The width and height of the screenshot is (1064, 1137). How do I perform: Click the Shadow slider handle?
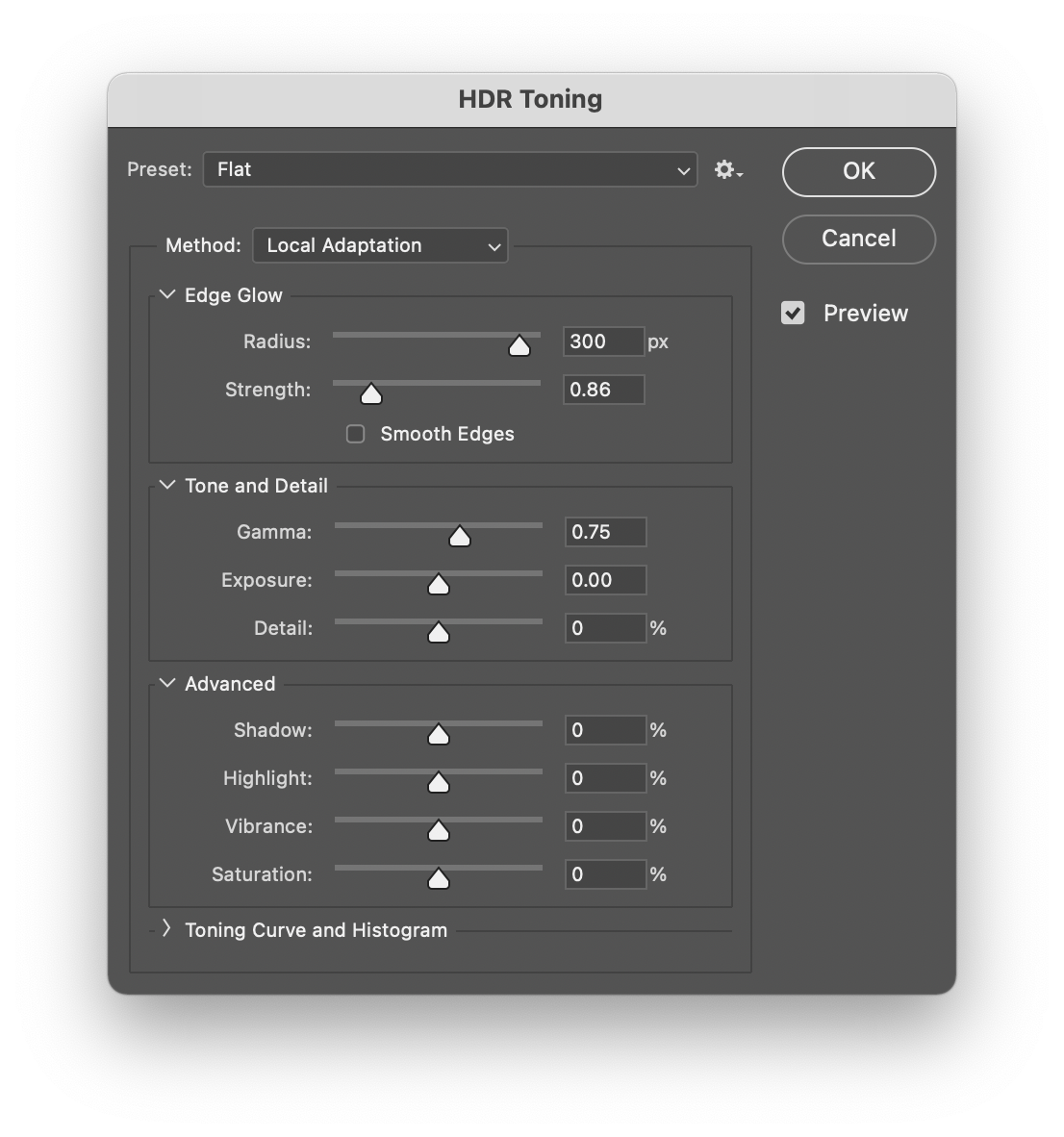439,735
